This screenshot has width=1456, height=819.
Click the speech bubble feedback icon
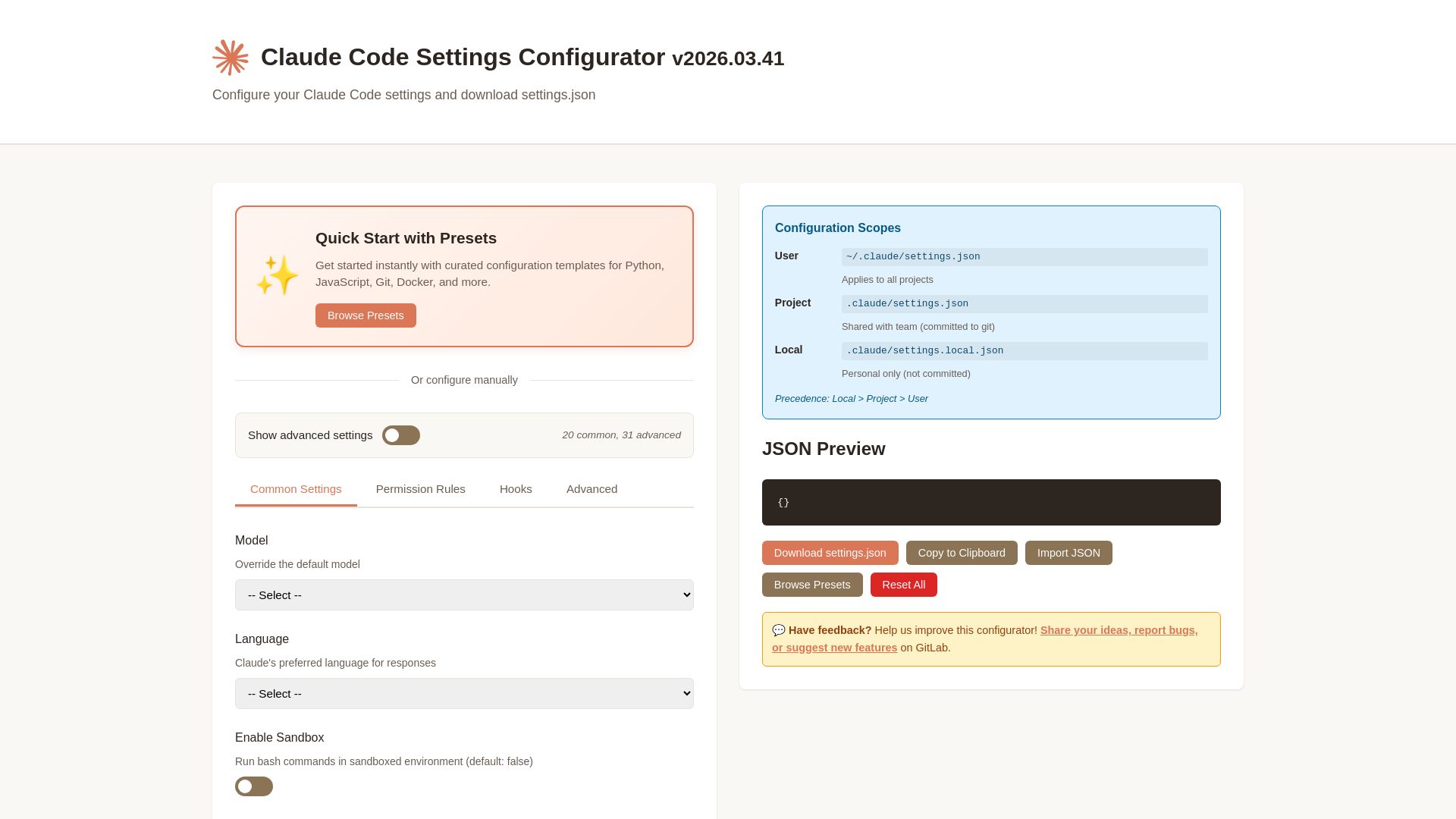[x=779, y=630]
